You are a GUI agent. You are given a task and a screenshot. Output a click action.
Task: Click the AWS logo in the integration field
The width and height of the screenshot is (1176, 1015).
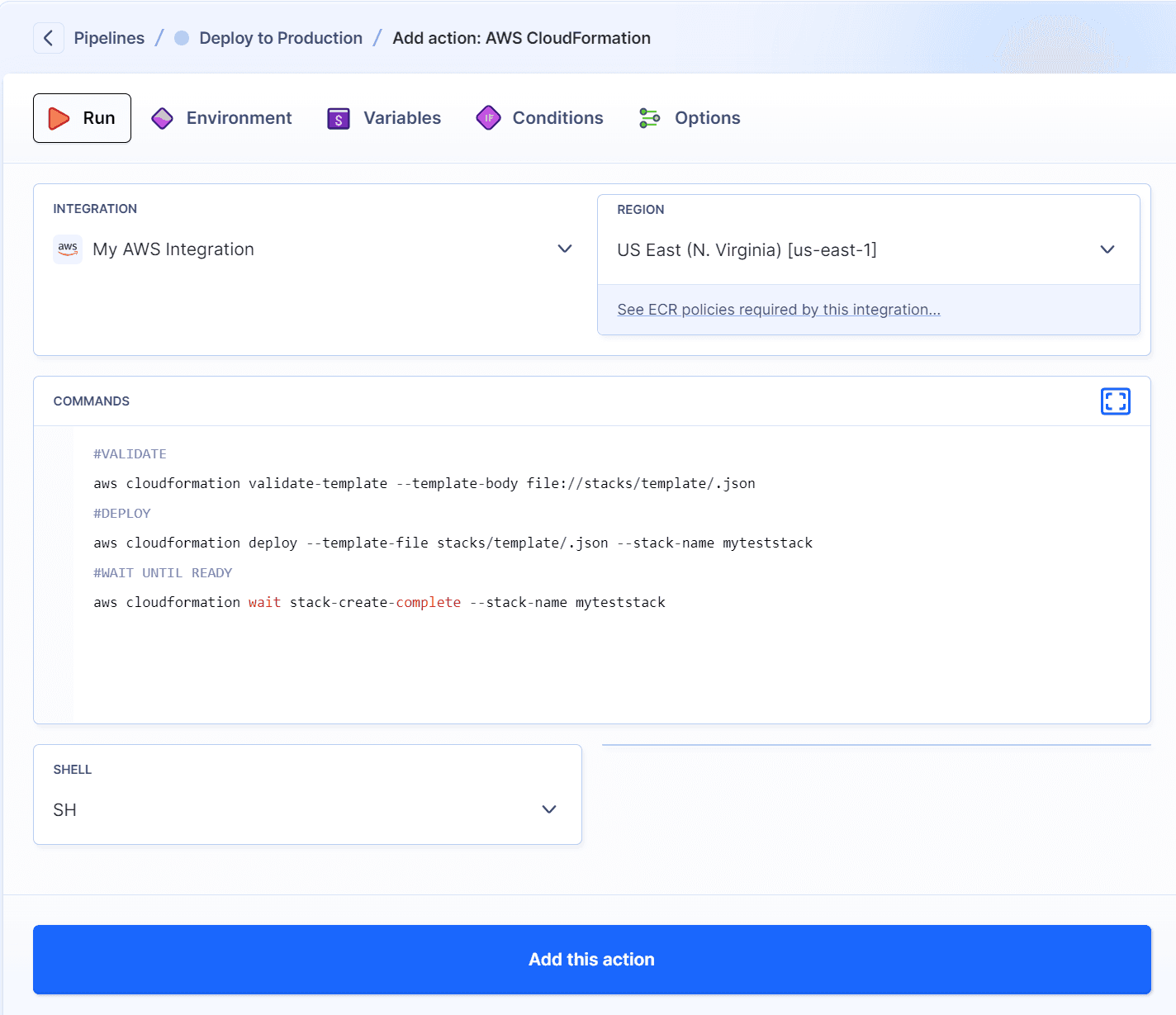pyautogui.click(x=68, y=249)
